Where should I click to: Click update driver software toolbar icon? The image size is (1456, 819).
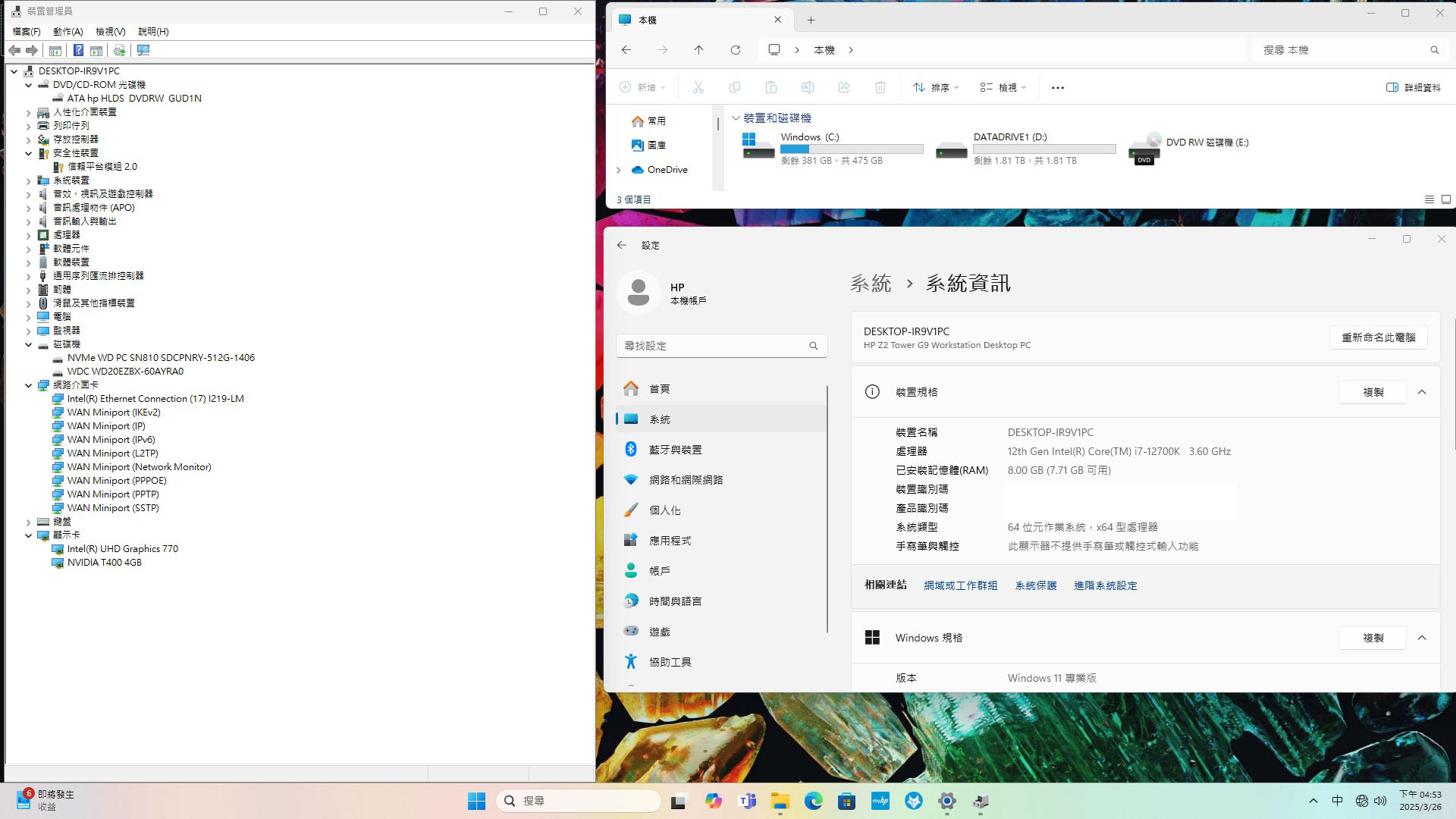coord(119,50)
